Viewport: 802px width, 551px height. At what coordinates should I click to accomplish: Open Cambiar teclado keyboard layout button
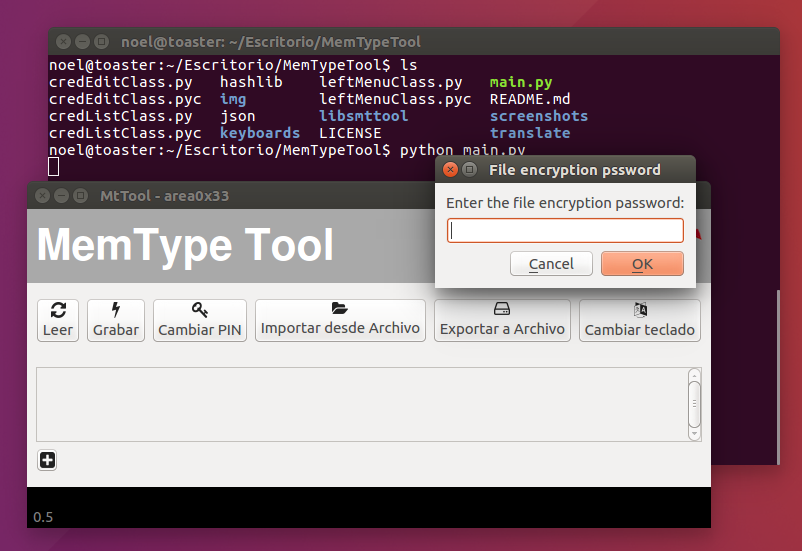tap(639, 320)
